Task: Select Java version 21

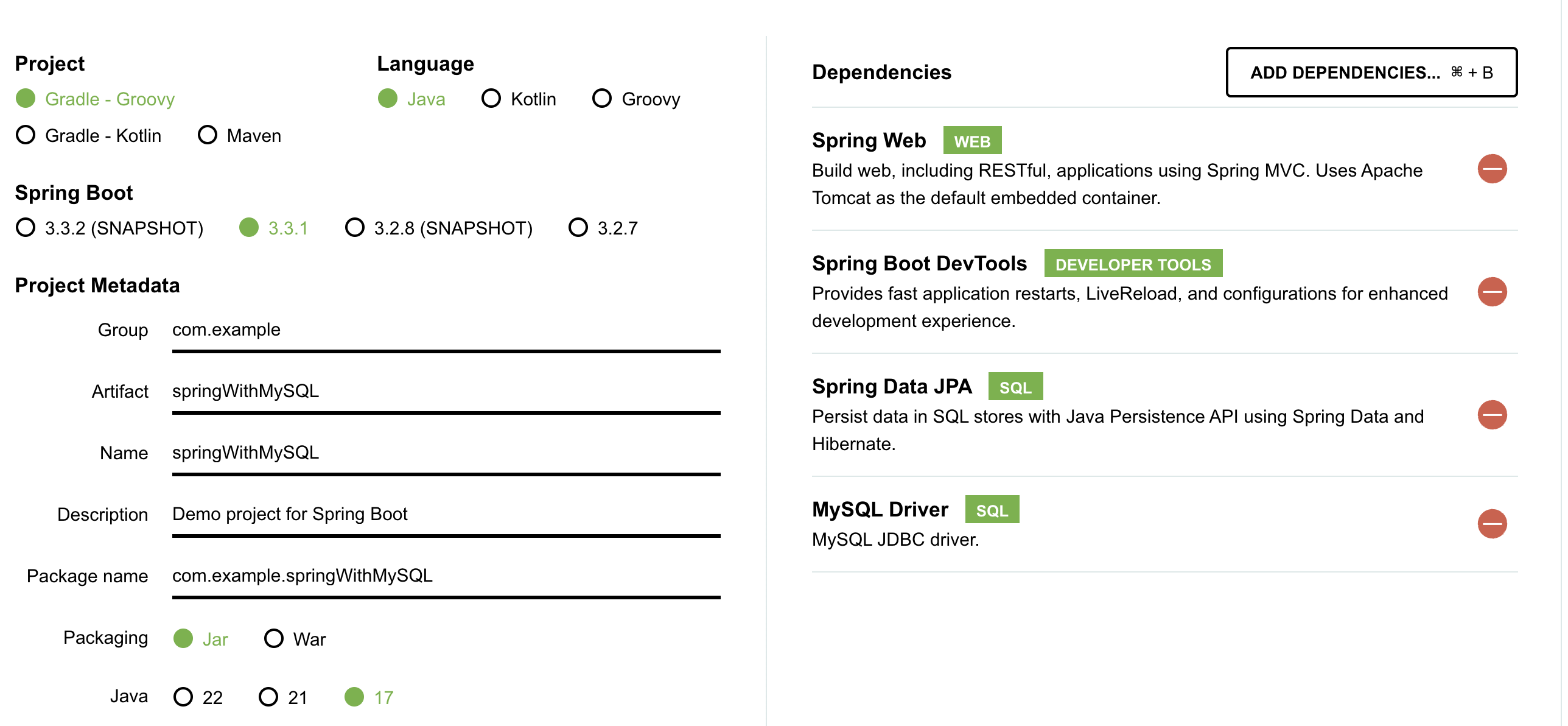Action: coord(268,697)
